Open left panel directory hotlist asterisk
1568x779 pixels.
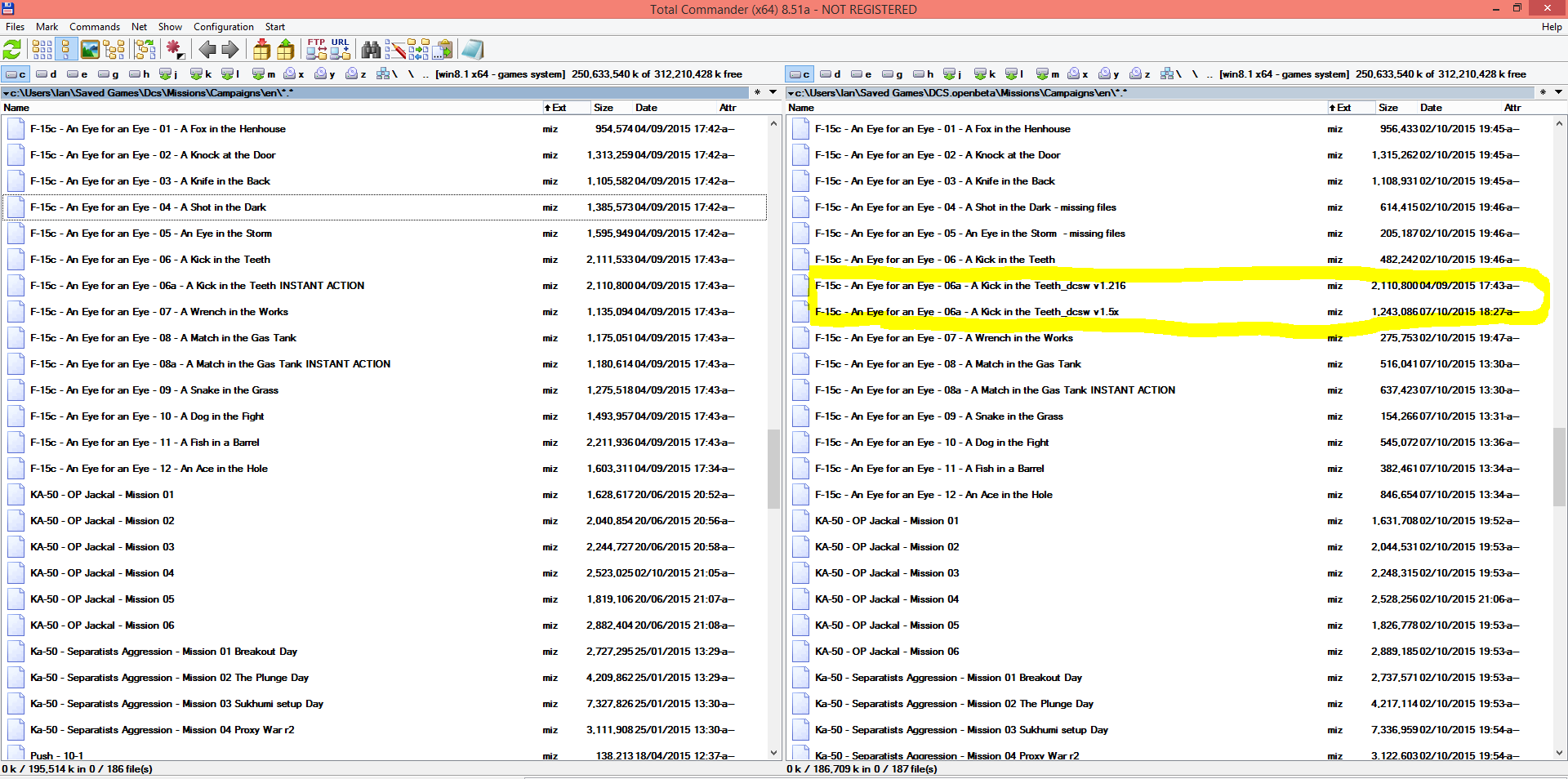click(x=757, y=93)
